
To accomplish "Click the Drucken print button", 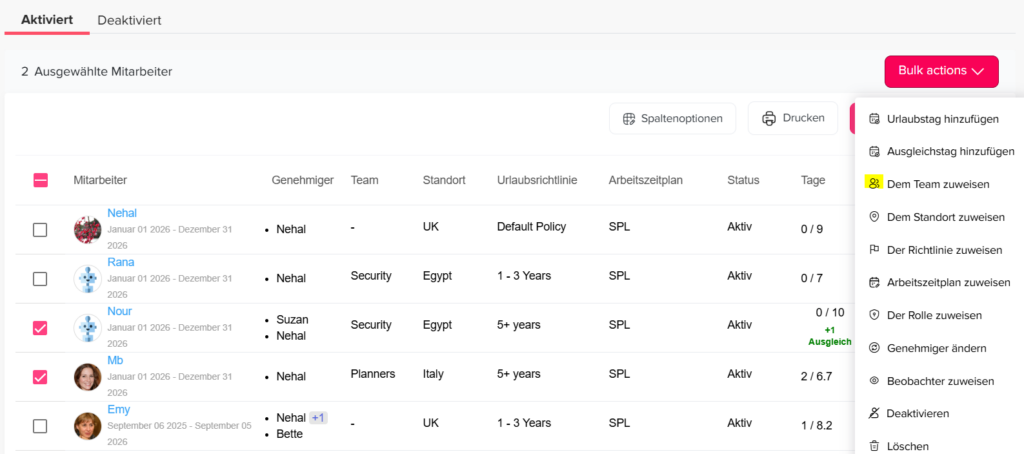I will pos(793,118).
